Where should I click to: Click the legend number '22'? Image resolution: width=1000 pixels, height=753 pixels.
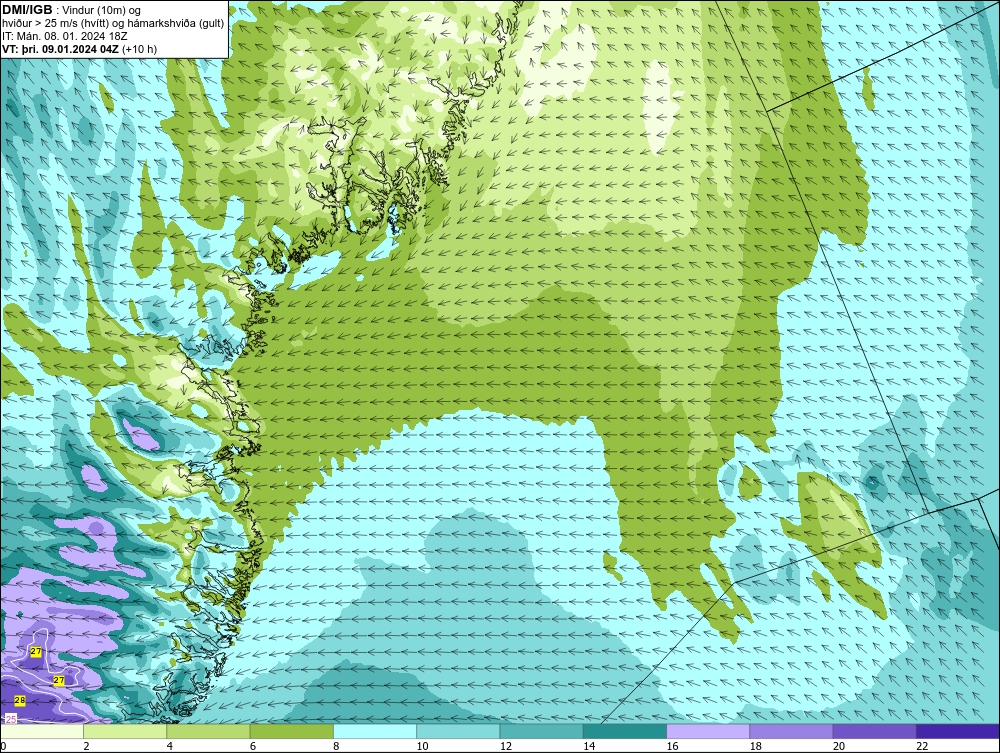(922, 746)
